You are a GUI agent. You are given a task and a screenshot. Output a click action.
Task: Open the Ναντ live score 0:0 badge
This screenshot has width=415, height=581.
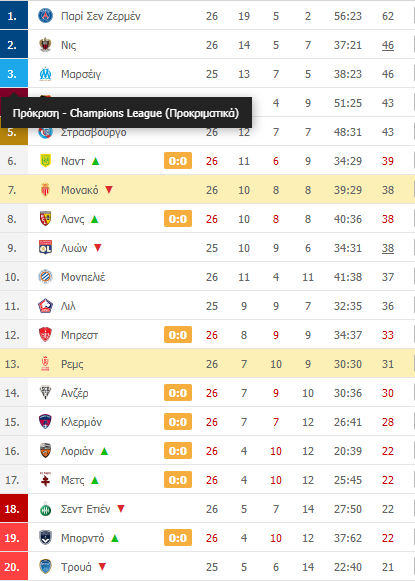point(178,161)
